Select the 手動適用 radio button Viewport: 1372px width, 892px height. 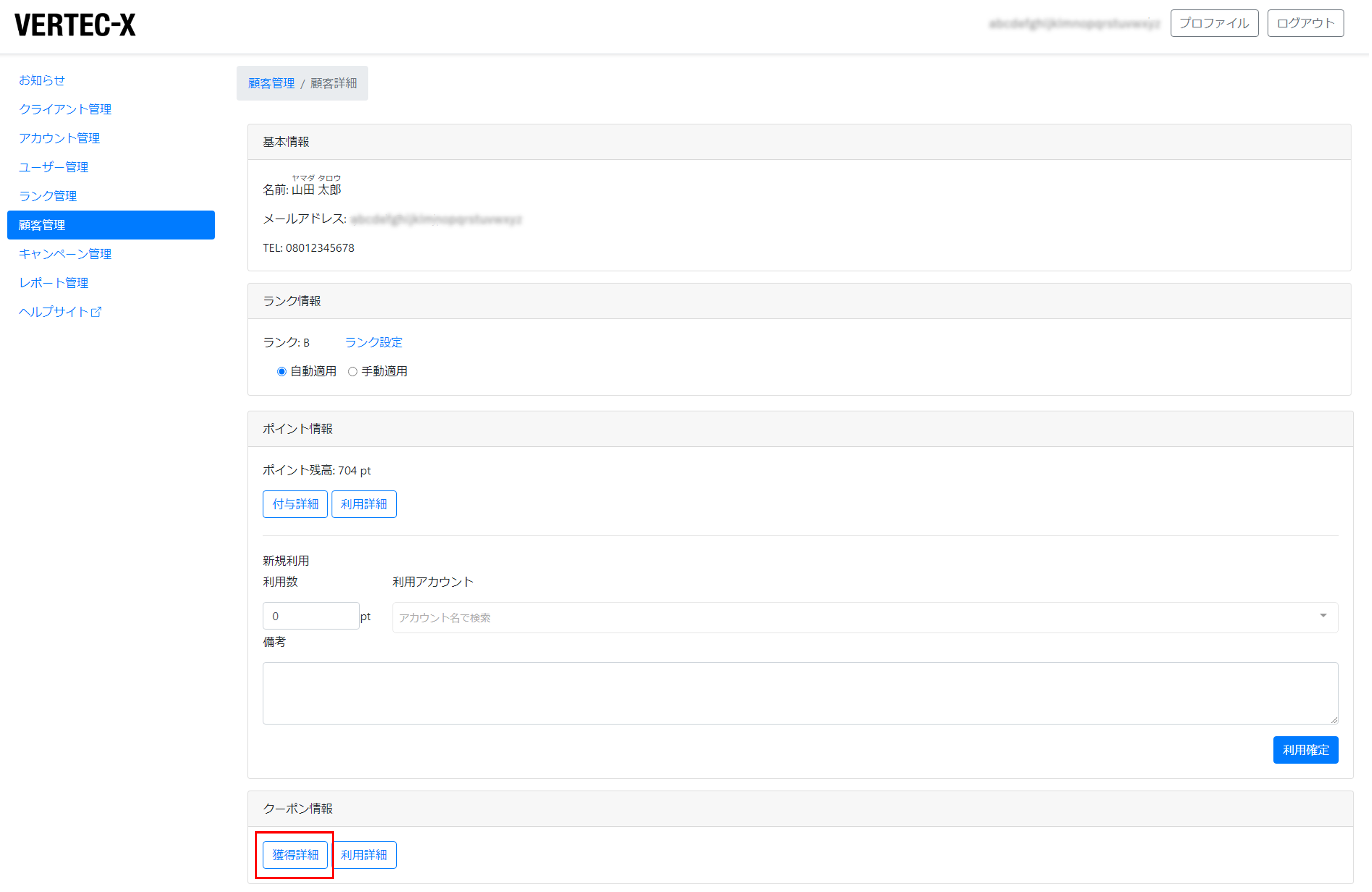pos(352,372)
